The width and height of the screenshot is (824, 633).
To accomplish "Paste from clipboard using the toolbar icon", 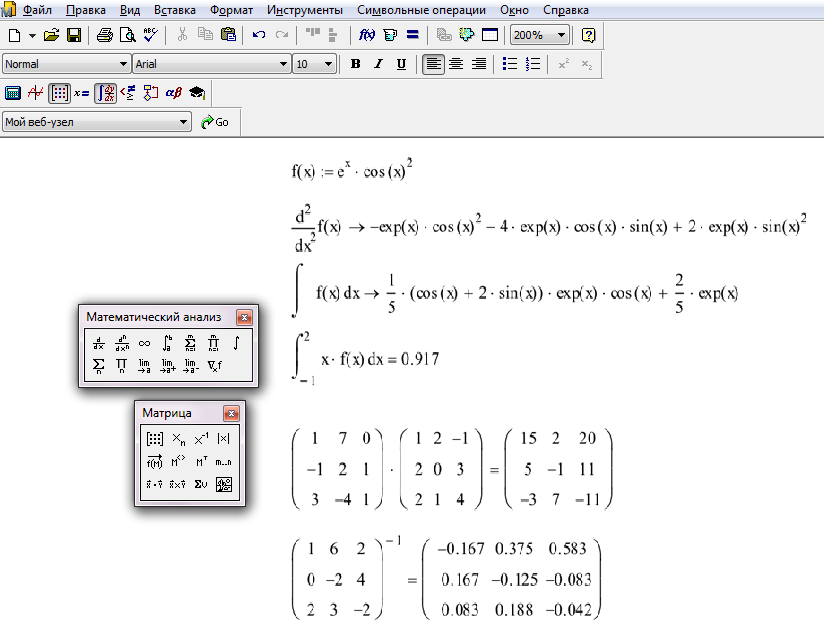I will click(228, 35).
